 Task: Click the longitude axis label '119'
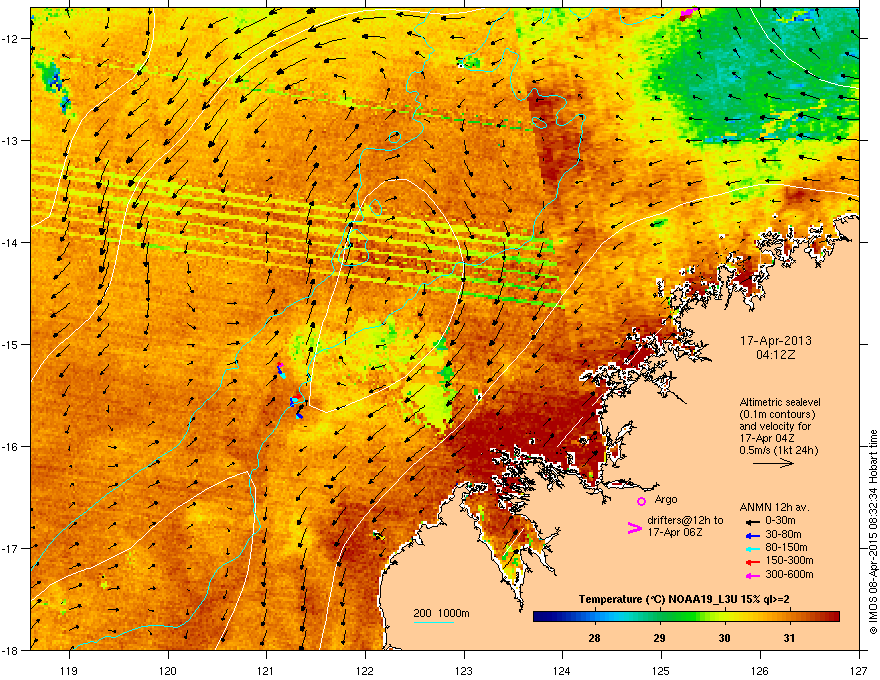tap(69, 670)
